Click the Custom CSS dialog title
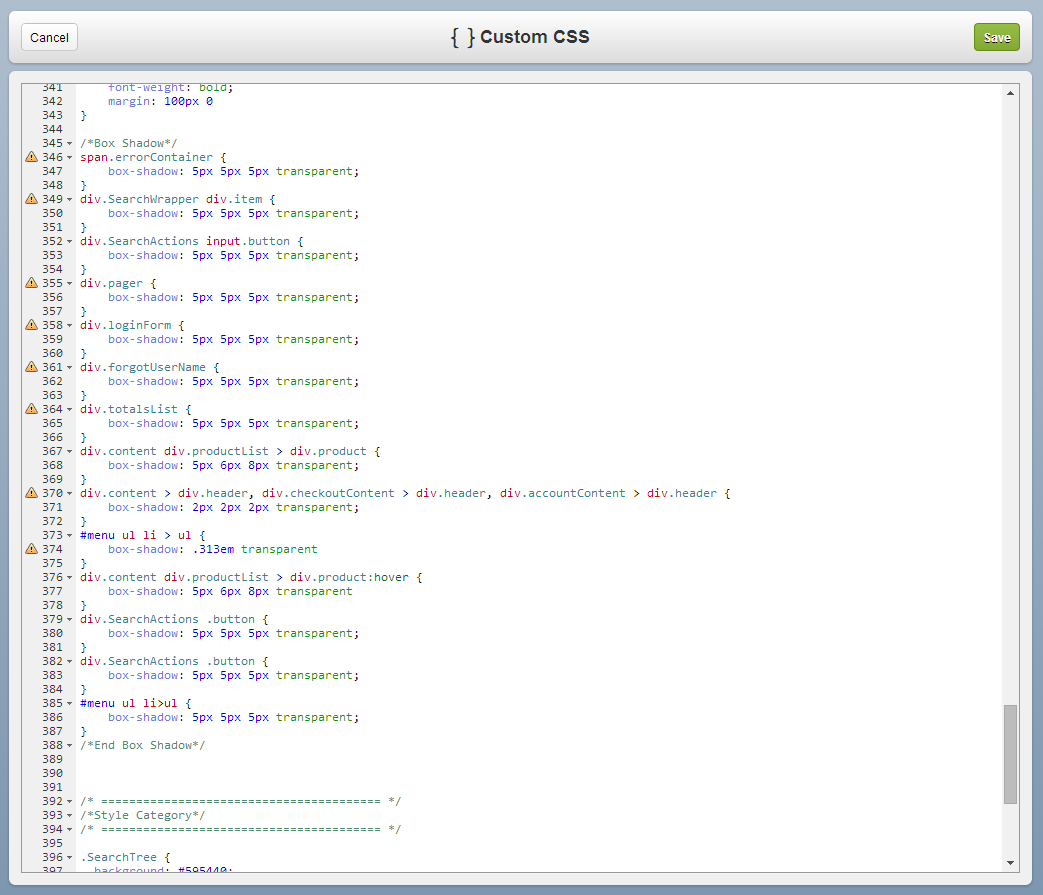This screenshot has width=1043, height=895. click(x=534, y=37)
